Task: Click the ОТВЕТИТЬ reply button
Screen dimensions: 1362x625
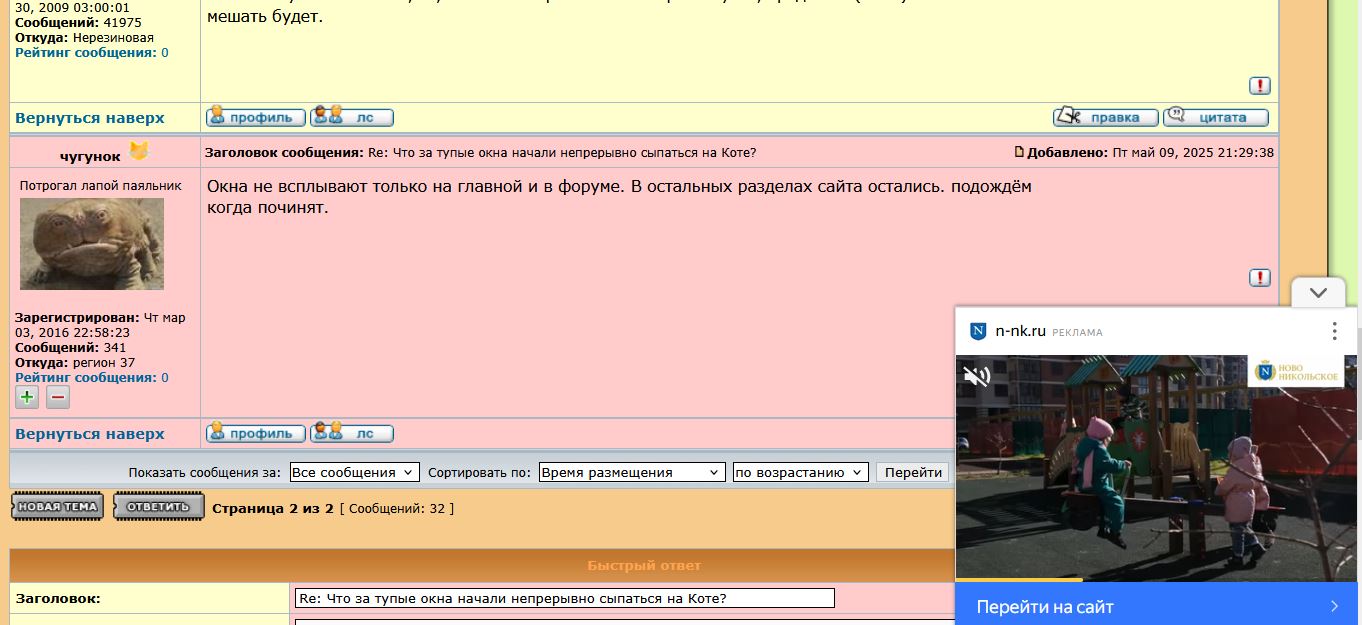Action: [158, 507]
